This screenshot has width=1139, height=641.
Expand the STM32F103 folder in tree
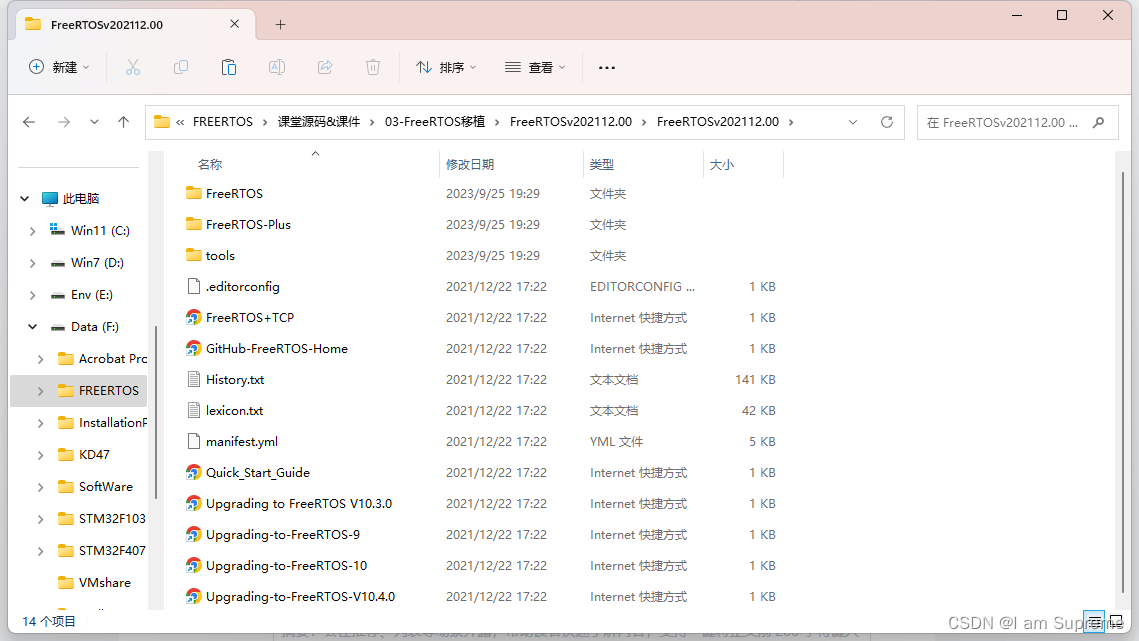40,519
